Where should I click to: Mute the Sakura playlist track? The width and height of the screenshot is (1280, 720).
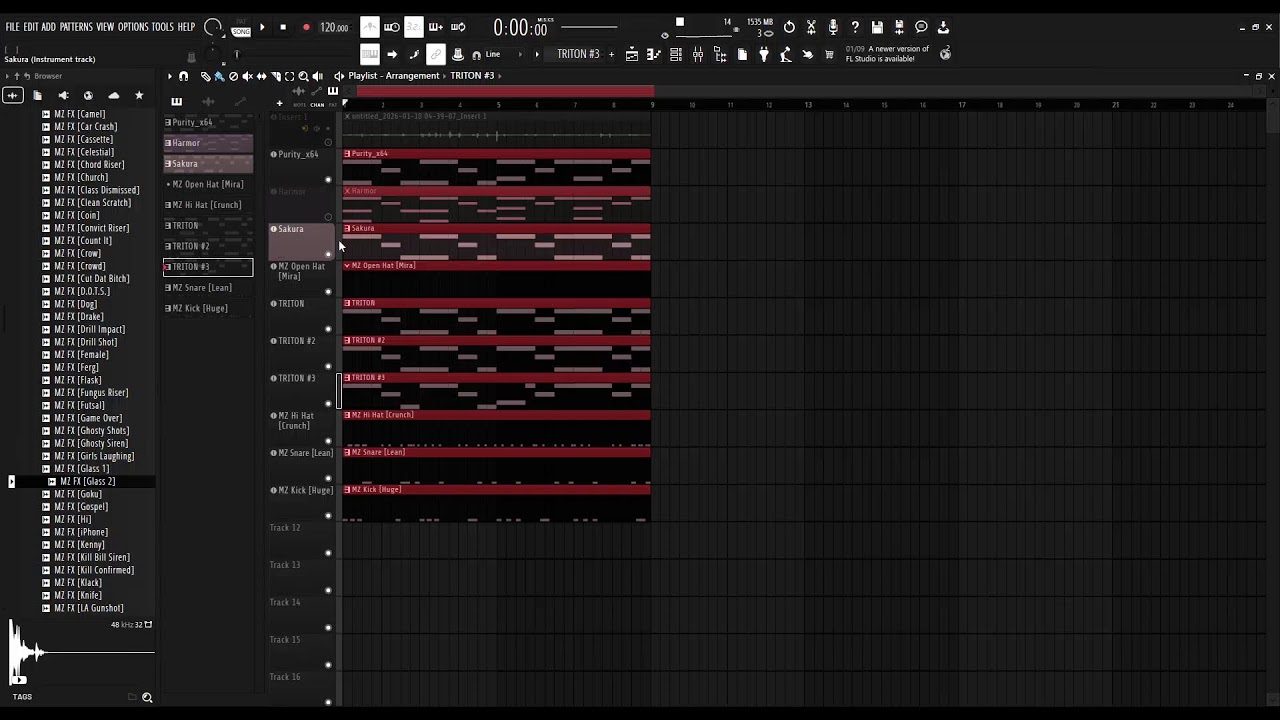[328, 254]
